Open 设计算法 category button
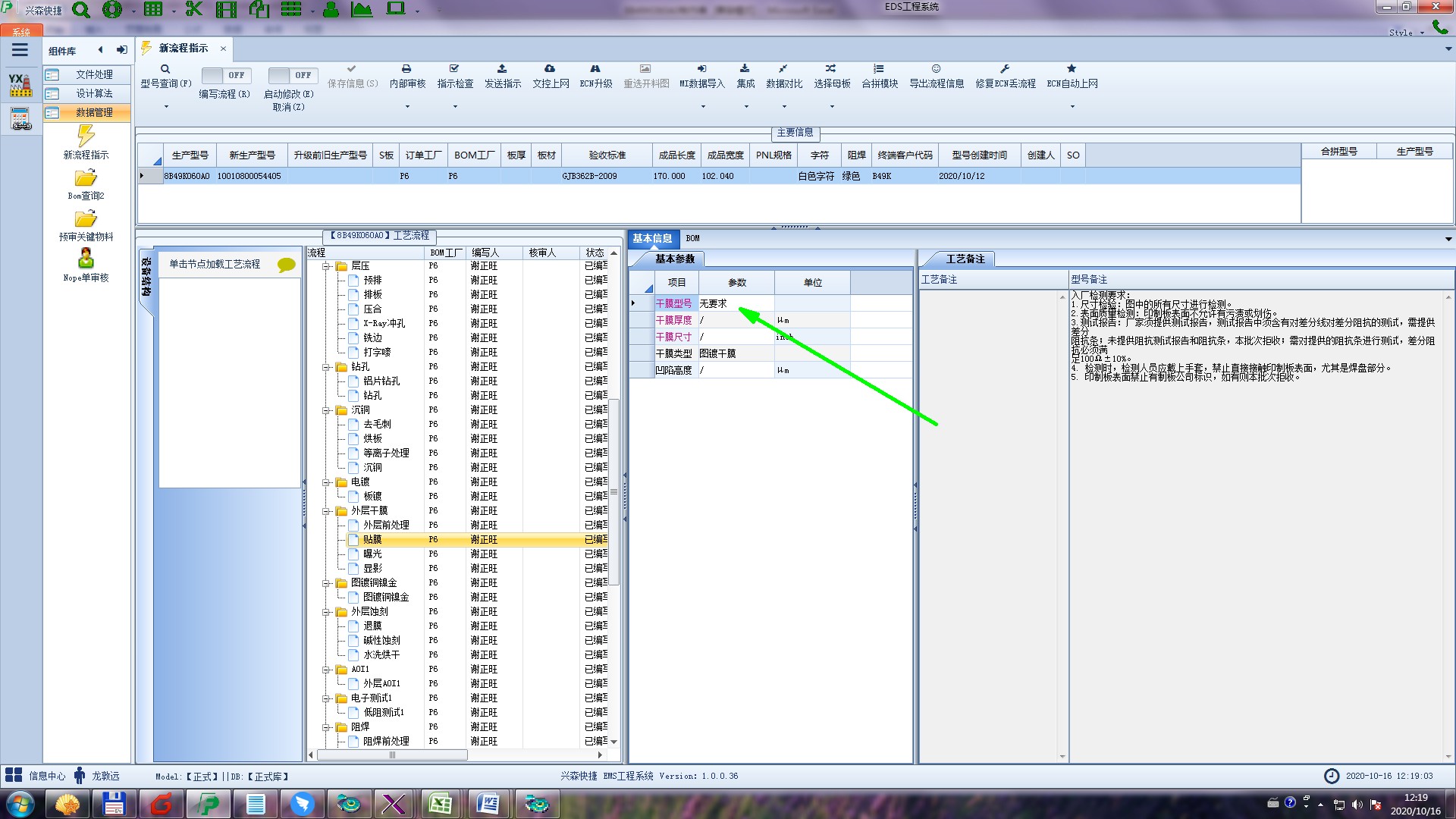The width and height of the screenshot is (1456, 819). pyautogui.click(x=87, y=93)
